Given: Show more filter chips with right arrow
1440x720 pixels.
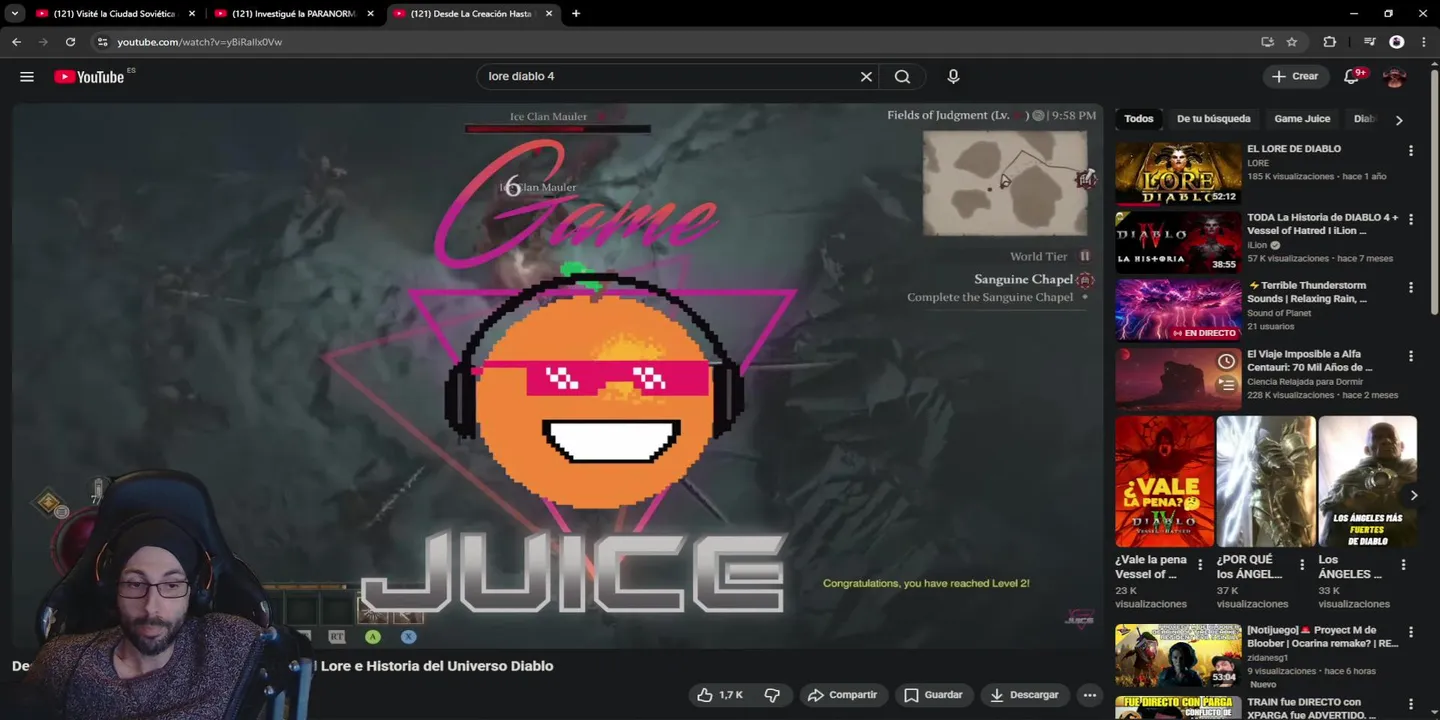Looking at the screenshot, I should (1399, 120).
